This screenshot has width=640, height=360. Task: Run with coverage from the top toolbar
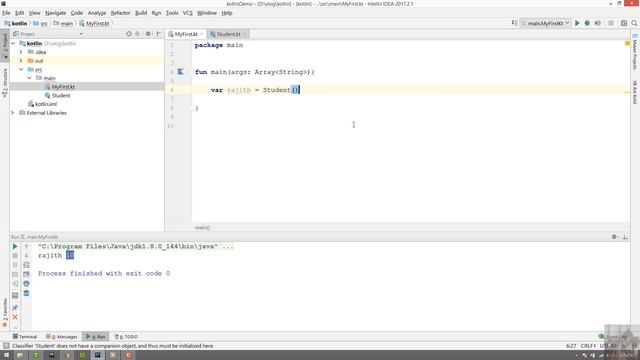598,23
